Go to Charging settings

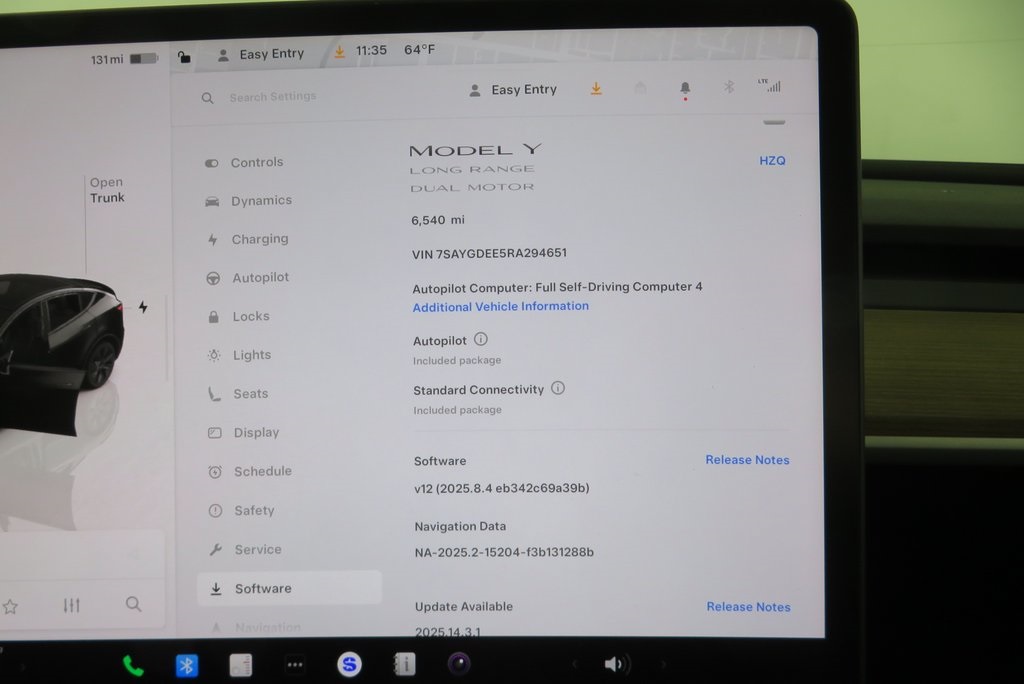point(247,239)
